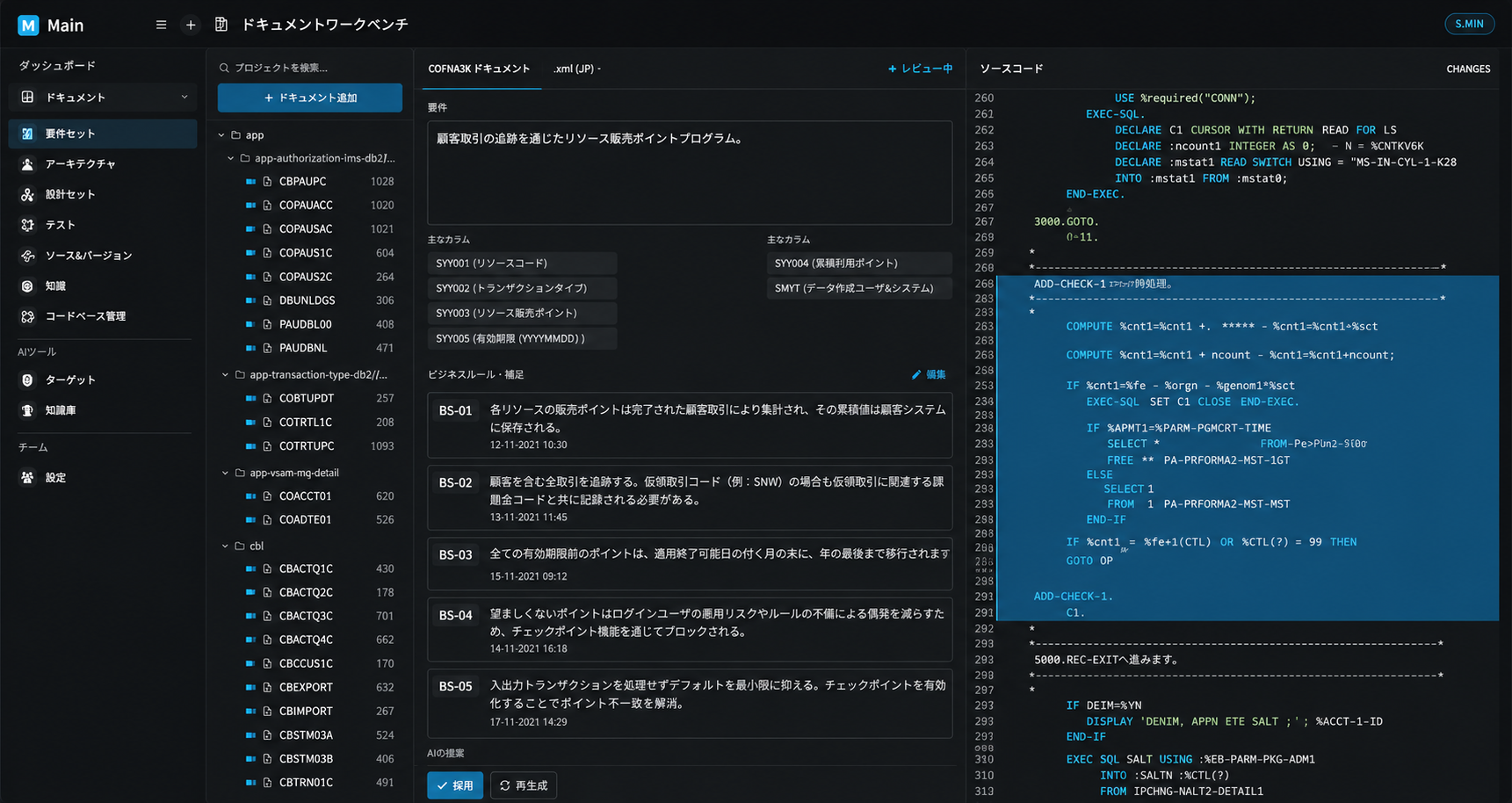This screenshot has height=803, width=1512.
Task: Select the SMYT column chip
Action: point(859,288)
